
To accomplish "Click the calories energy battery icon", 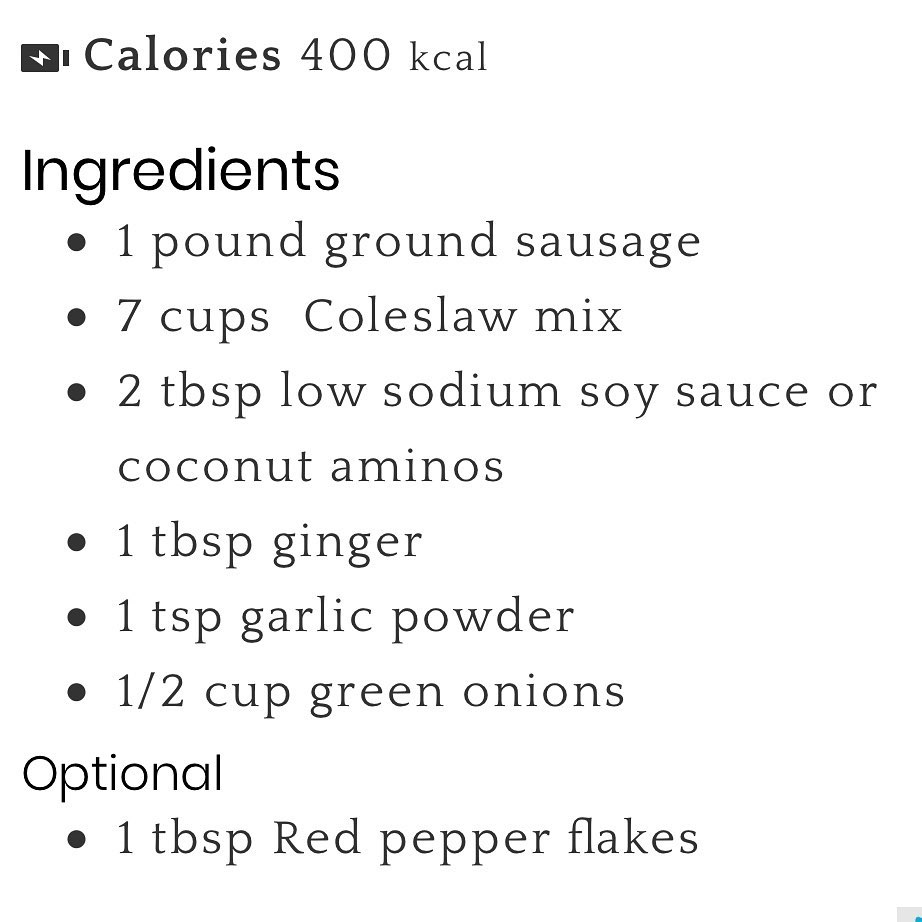I will [44, 58].
